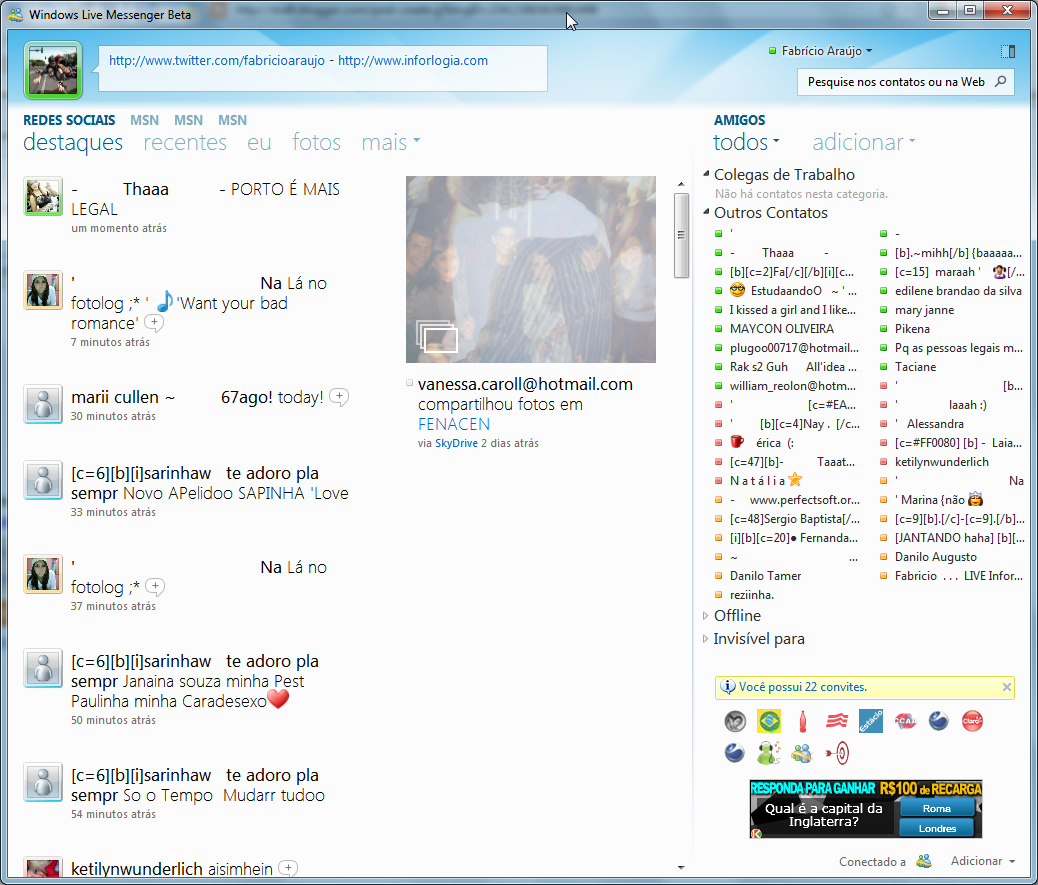Click marii cullen's default avatar
Screen dimensions: 1038x885
44,404
